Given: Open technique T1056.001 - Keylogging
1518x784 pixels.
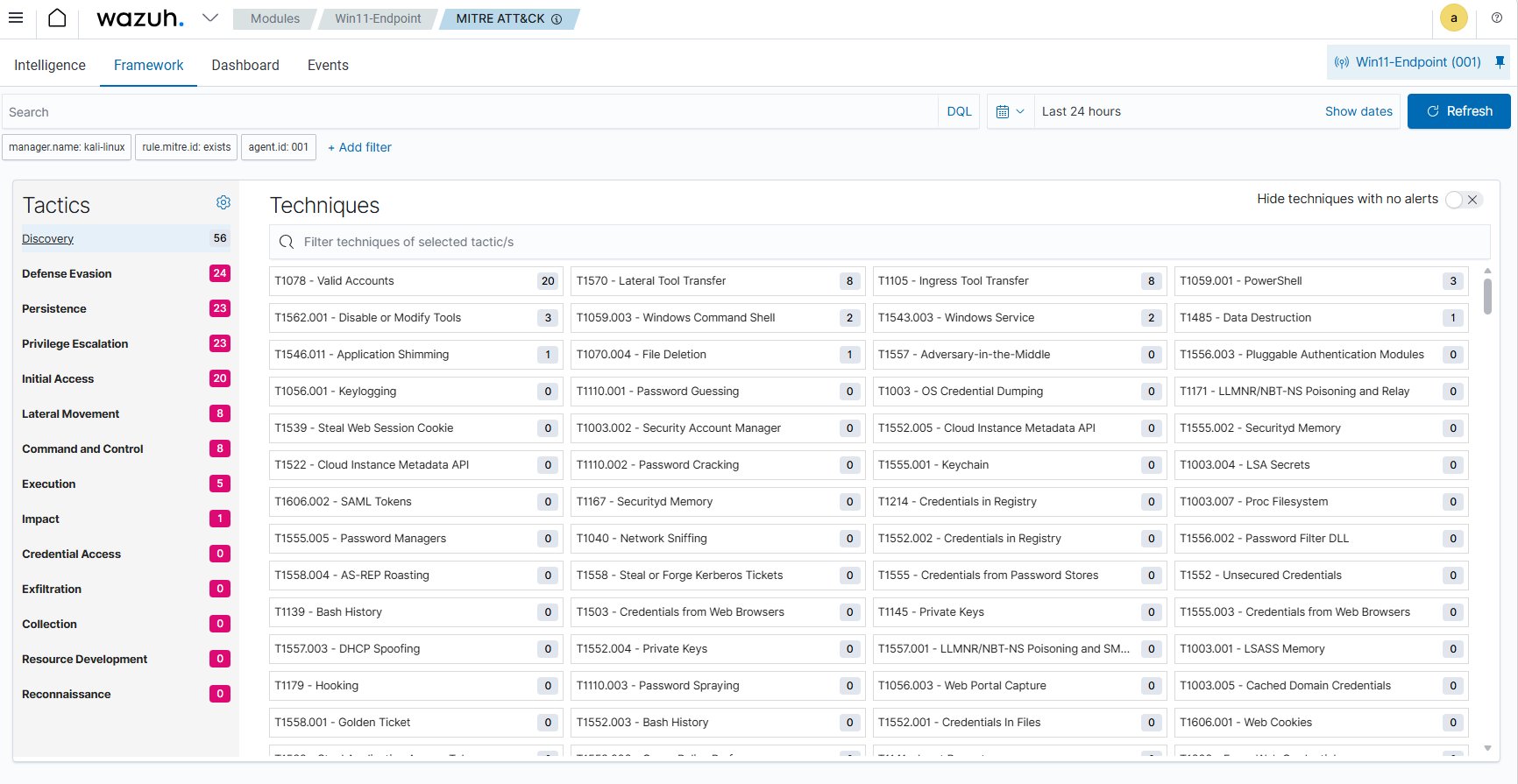Looking at the screenshot, I should [x=416, y=392].
